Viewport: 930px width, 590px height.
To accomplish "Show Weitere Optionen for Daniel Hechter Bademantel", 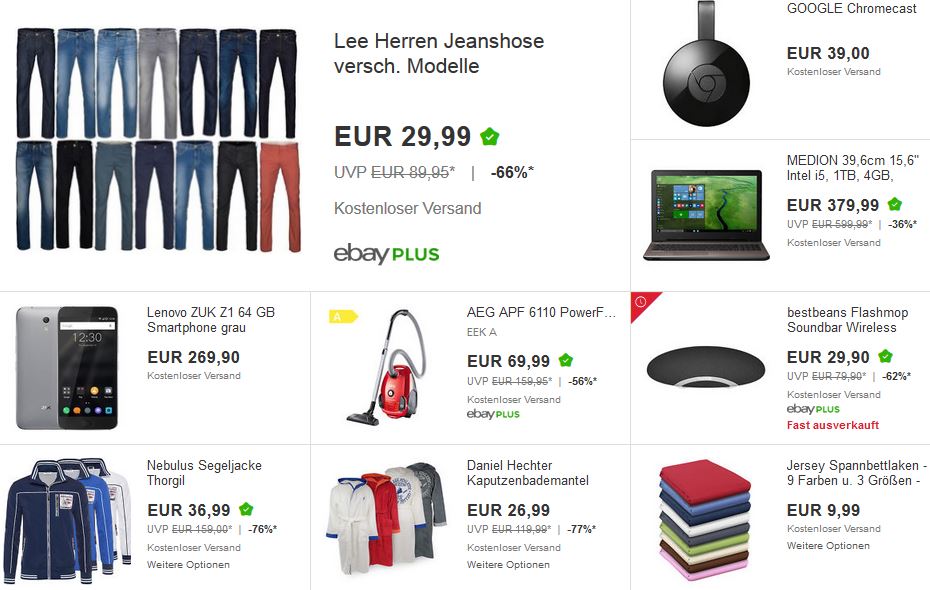I will click(508, 565).
